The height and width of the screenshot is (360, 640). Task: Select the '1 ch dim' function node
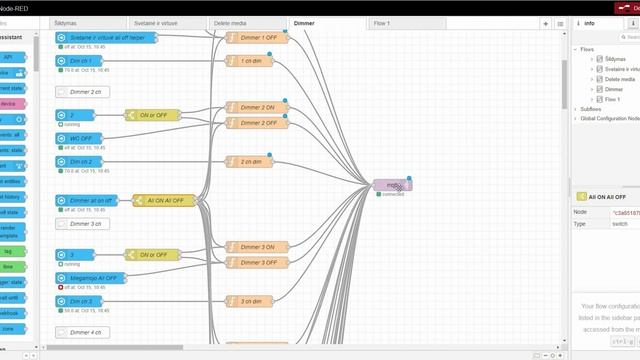click(249, 61)
